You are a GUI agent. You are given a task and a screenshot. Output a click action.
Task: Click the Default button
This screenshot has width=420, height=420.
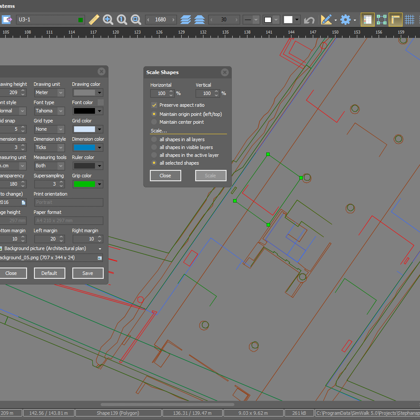(x=49, y=273)
